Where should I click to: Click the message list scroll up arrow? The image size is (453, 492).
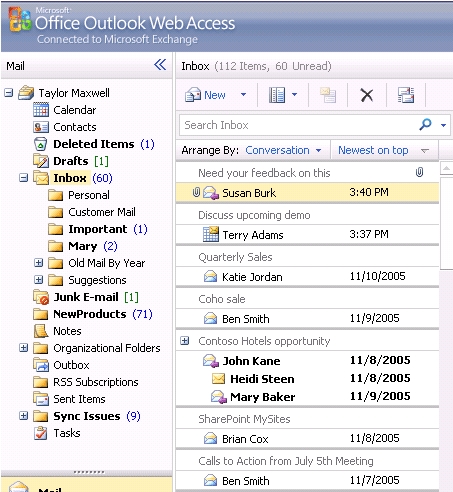447,168
